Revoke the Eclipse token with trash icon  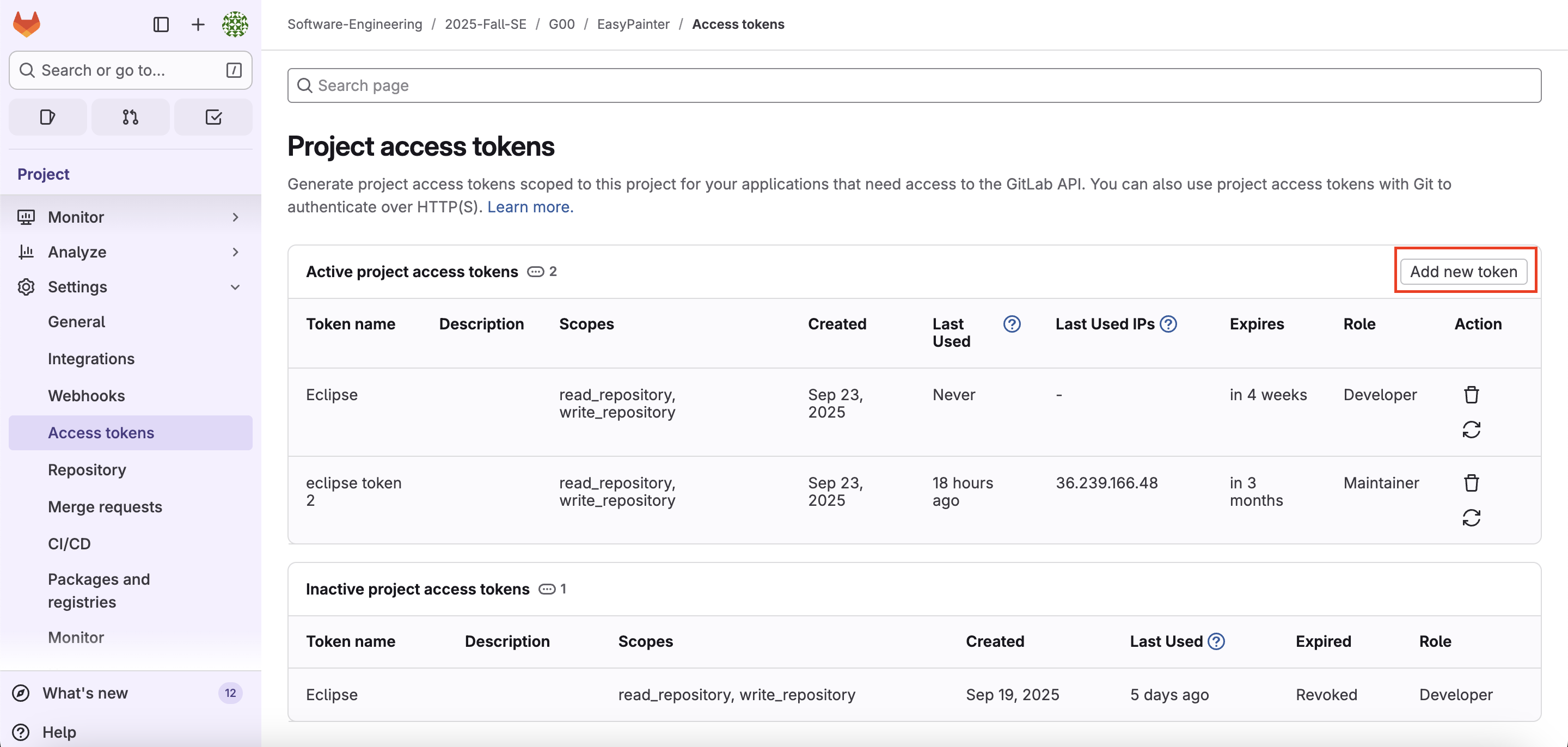[x=1471, y=395]
